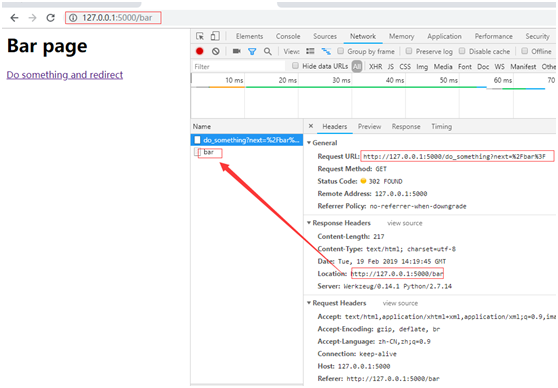Filter requests by XHR
Viewport: 558px width, 388px height.
point(375,67)
